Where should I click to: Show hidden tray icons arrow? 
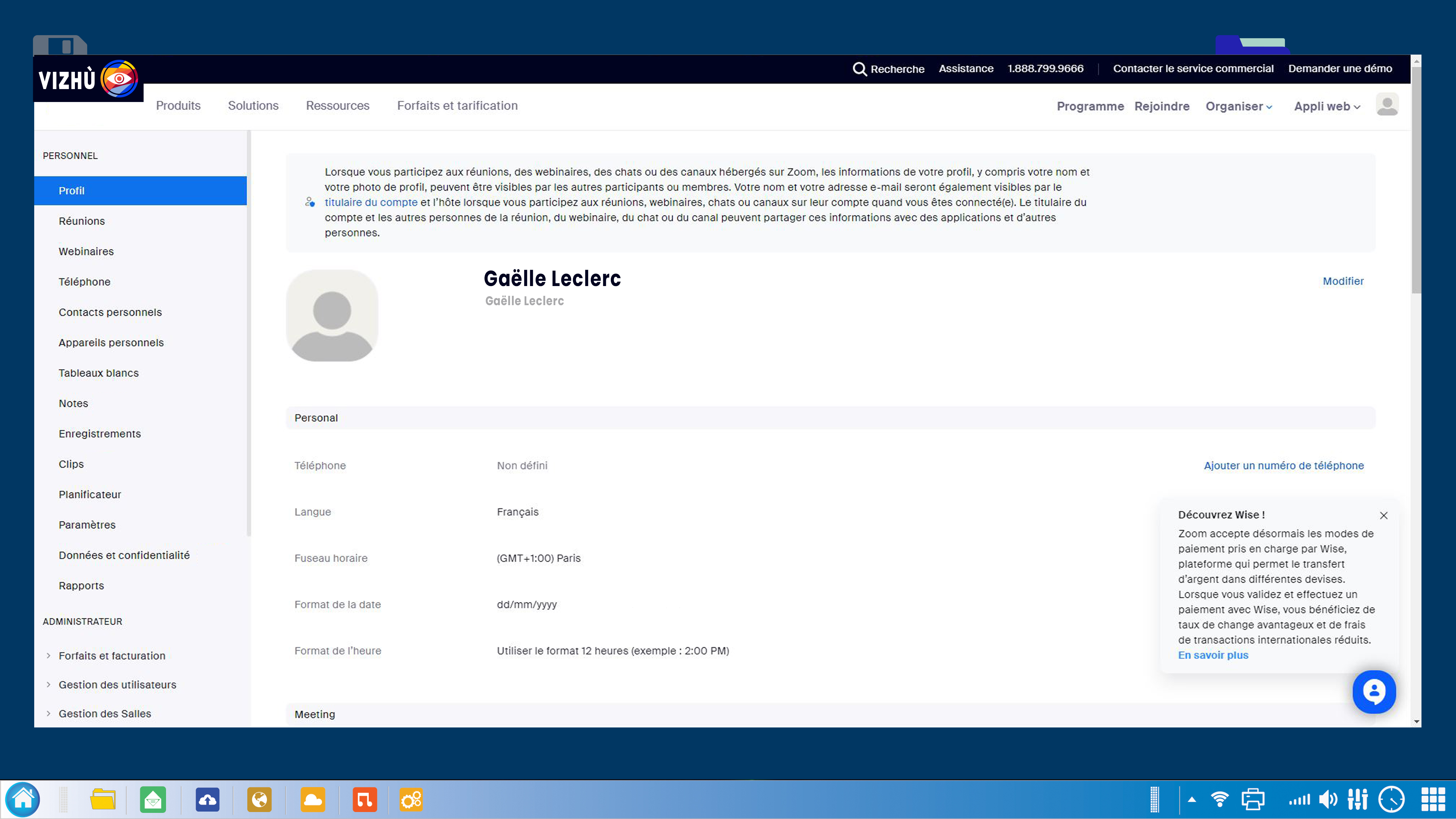pyautogui.click(x=1192, y=800)
